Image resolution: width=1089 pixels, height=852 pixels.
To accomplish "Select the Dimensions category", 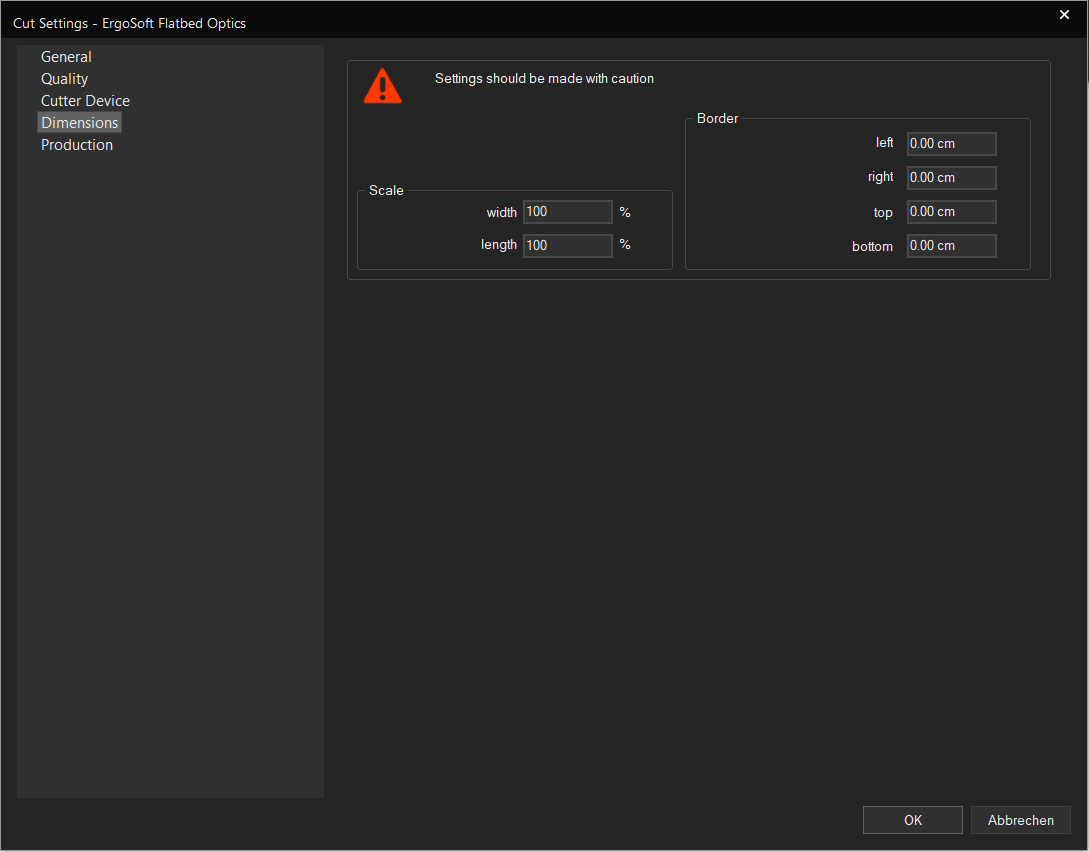I will (80, 123).
